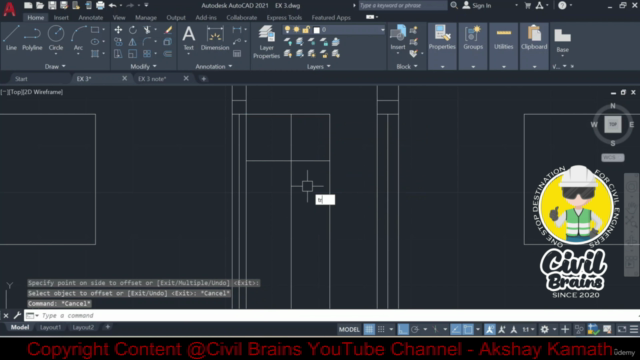The width and height of the screenshot is (640, 360).
Task: Click the MODEL space button
Action: point(349,329)
